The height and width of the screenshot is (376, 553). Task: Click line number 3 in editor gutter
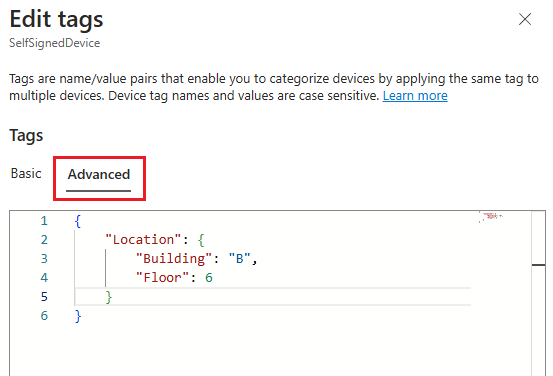pyautogui.click(x=44, y=259)
